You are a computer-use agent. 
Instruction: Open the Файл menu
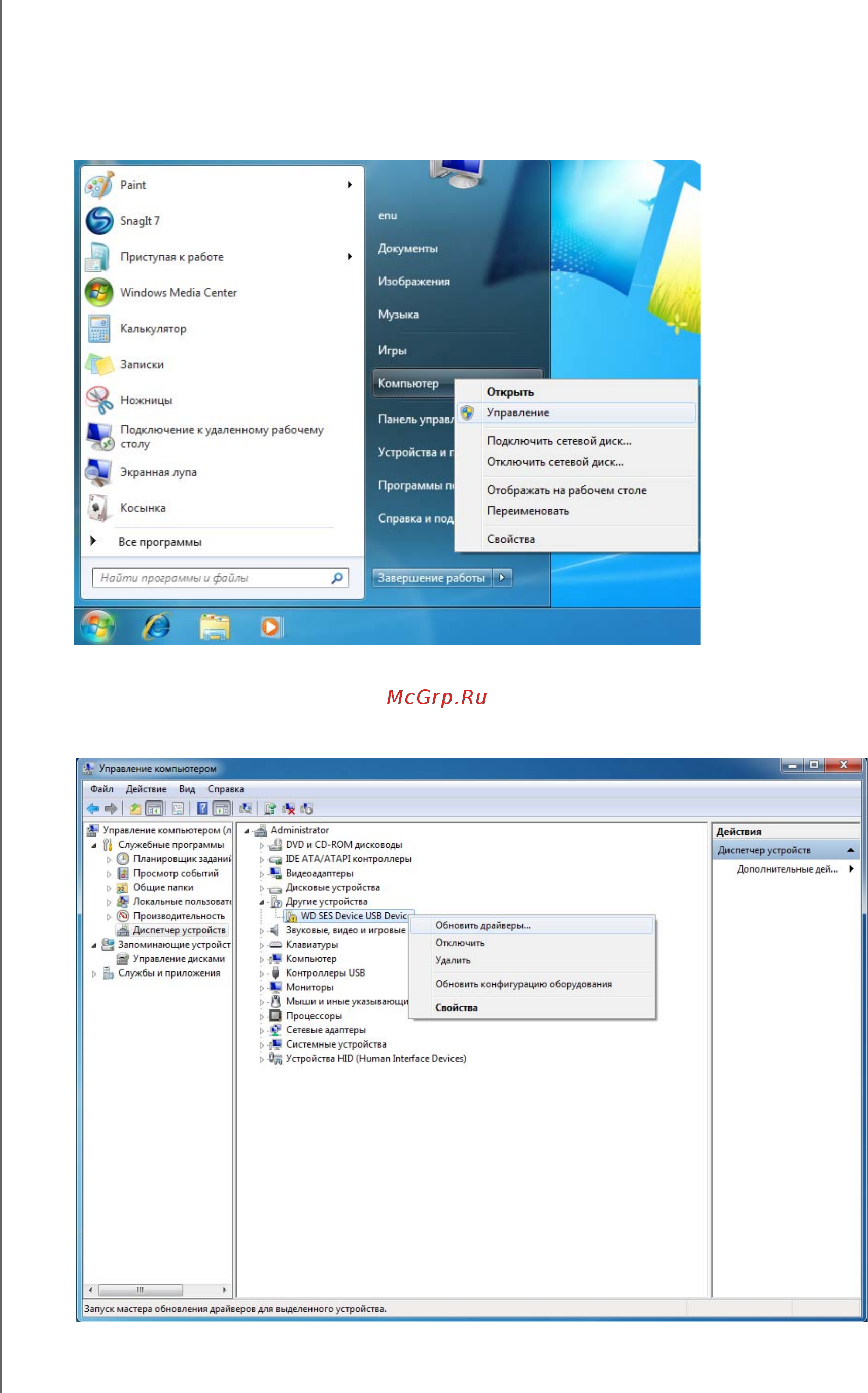coord(101,789)
